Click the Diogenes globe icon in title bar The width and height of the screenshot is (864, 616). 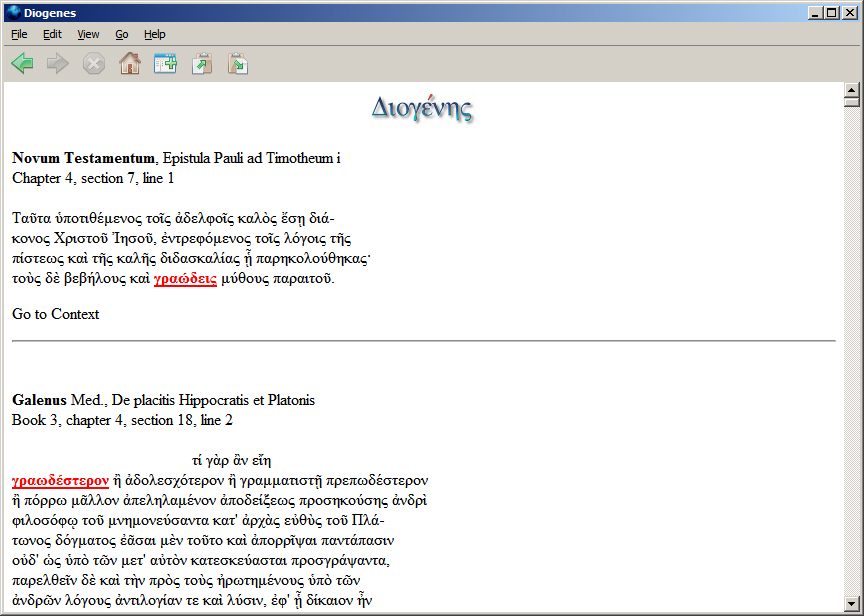coord(12,12)
